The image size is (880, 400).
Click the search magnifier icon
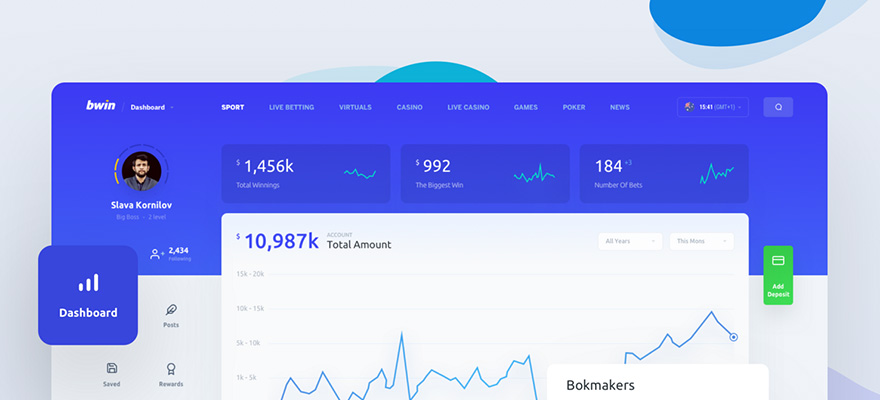[x=778, y=107]
